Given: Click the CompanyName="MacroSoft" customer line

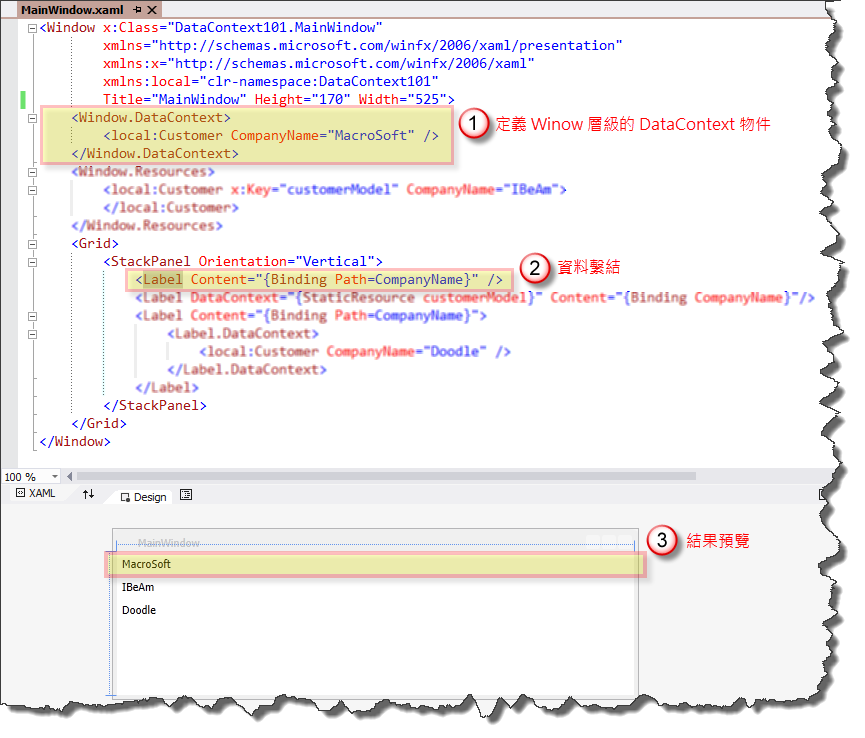Looking at the screenshot, I should pos(271,136).
